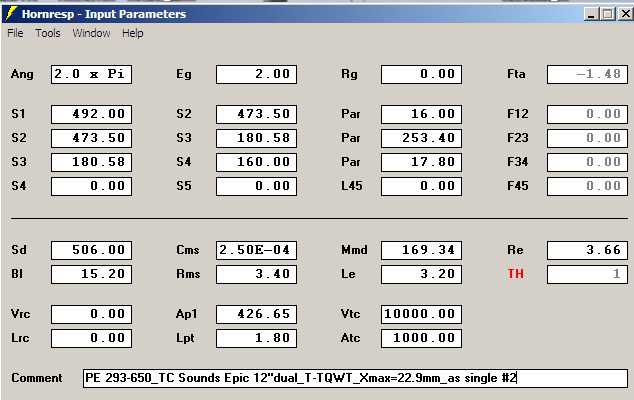Close the Hornresp Input Parameters window
Screen dimensions: 634x400
point(626,14)
